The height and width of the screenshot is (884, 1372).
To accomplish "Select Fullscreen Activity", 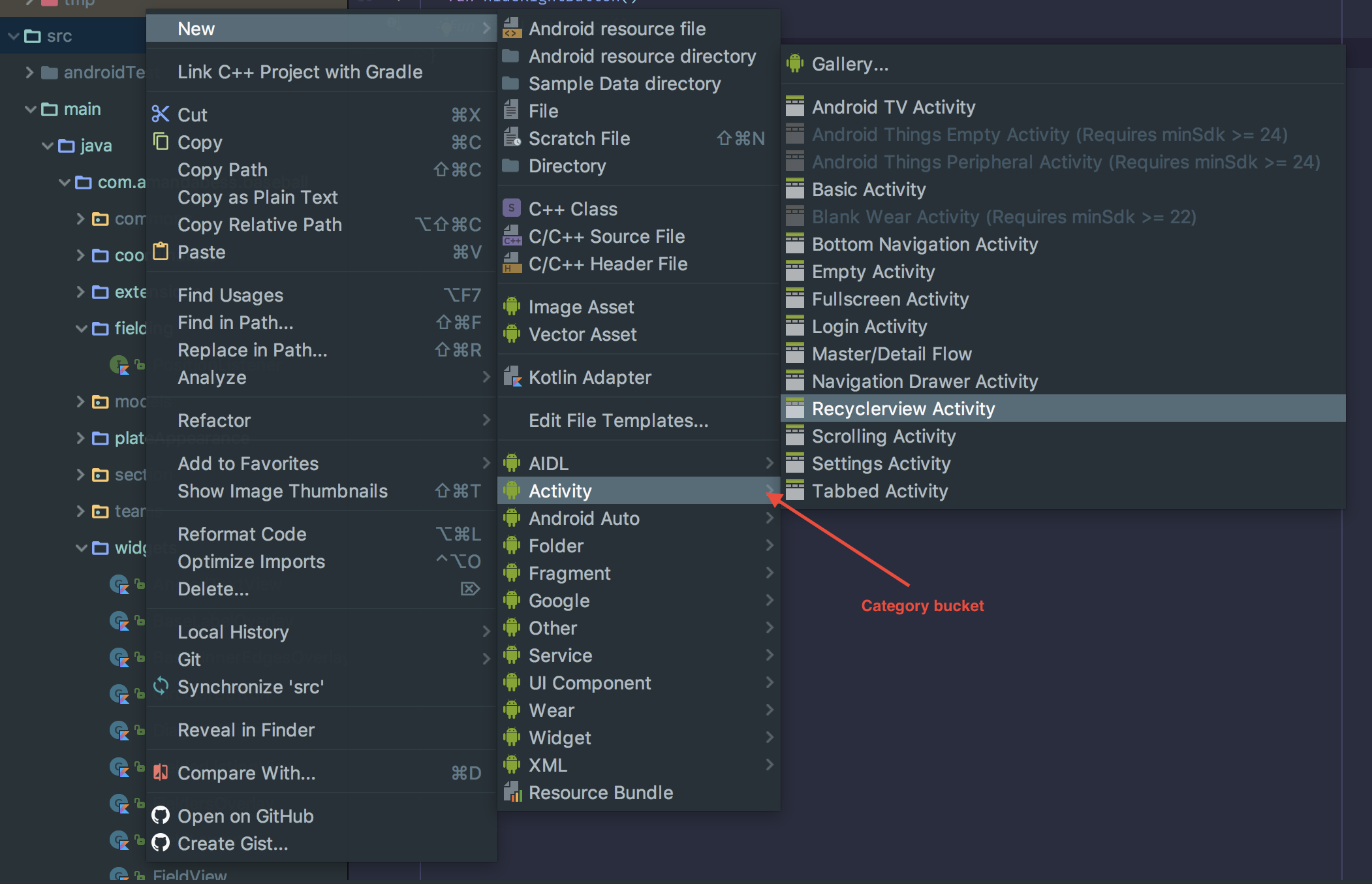I will tap(1063, 298).
